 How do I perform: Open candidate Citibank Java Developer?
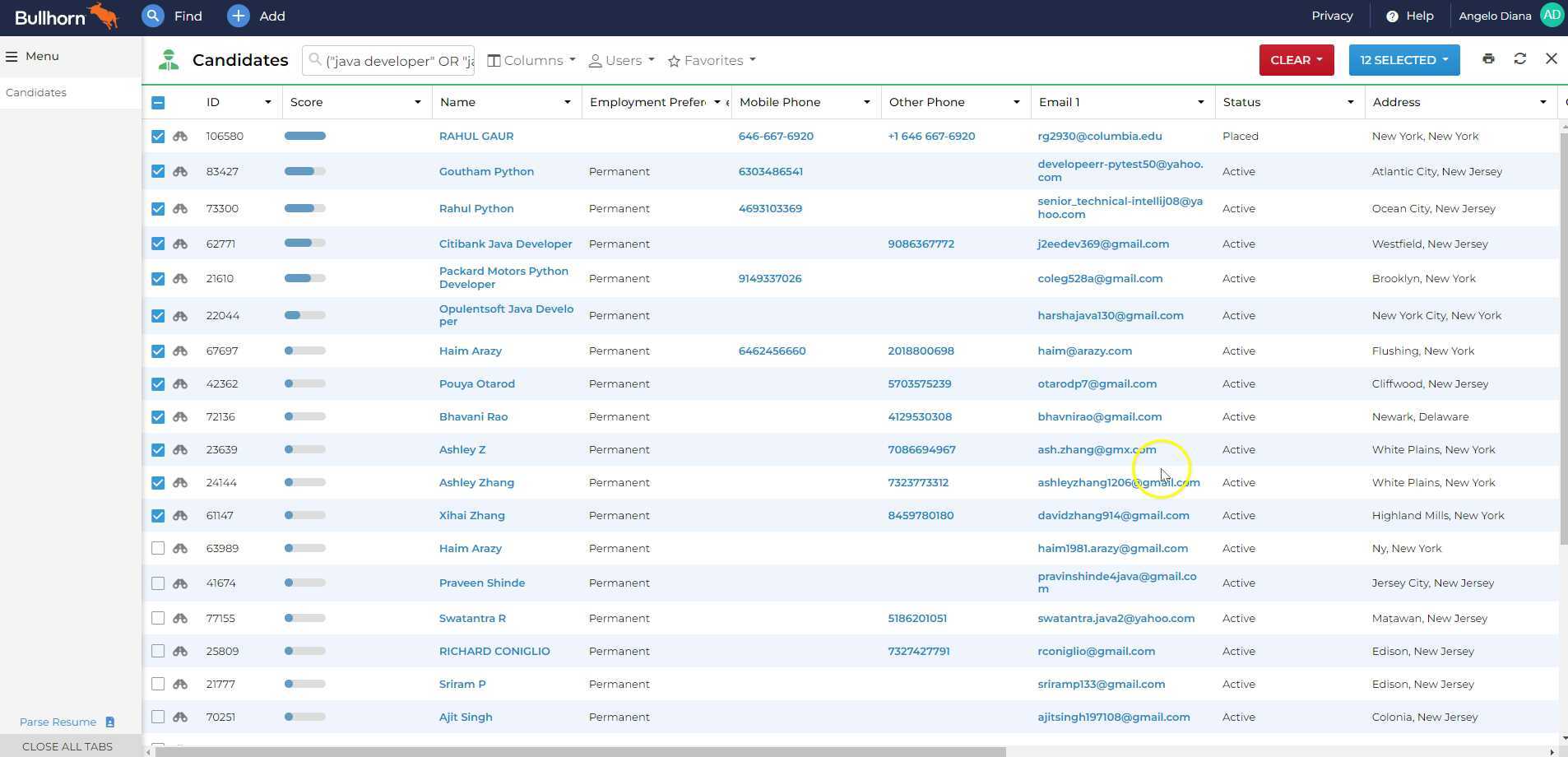tap(504, 244)
